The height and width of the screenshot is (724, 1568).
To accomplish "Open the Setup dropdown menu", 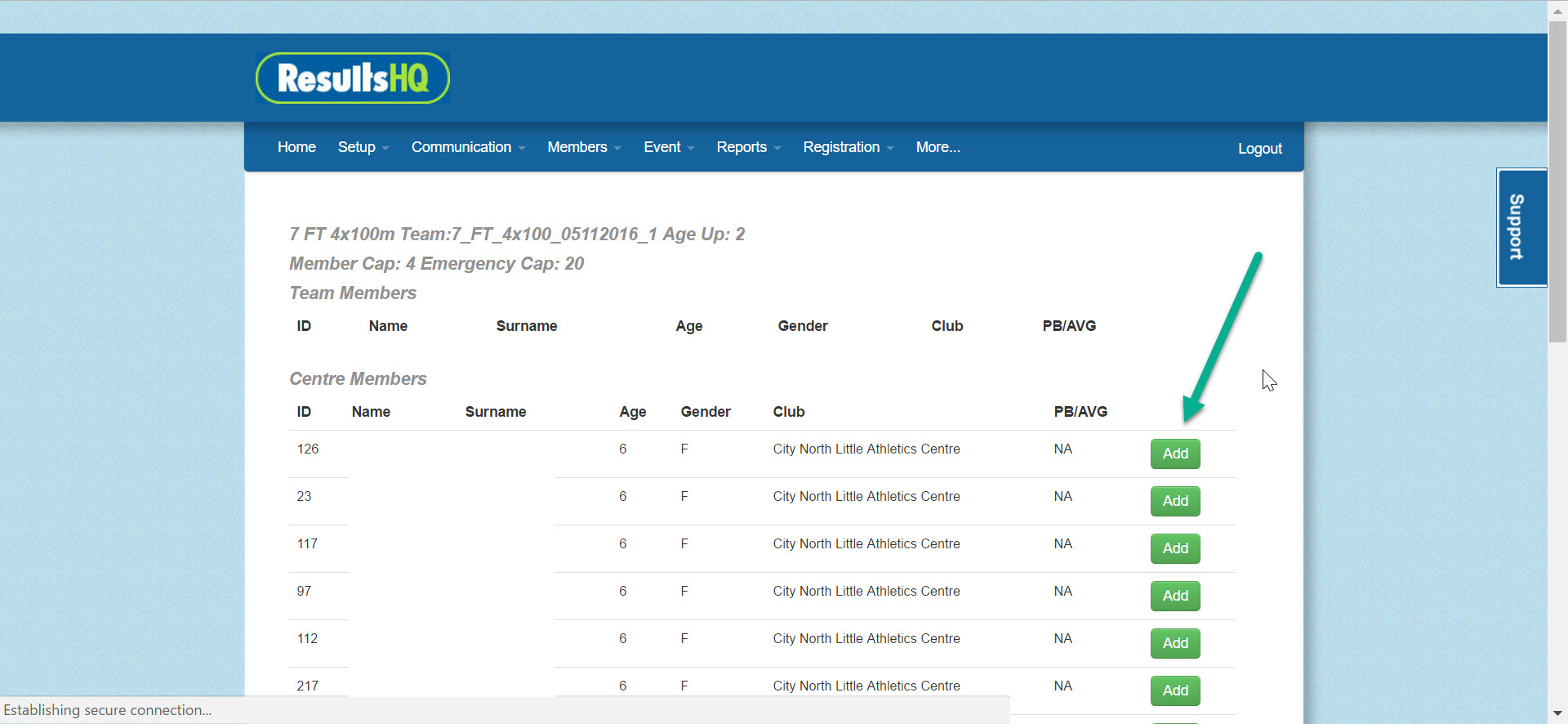I will click(363, 147).
